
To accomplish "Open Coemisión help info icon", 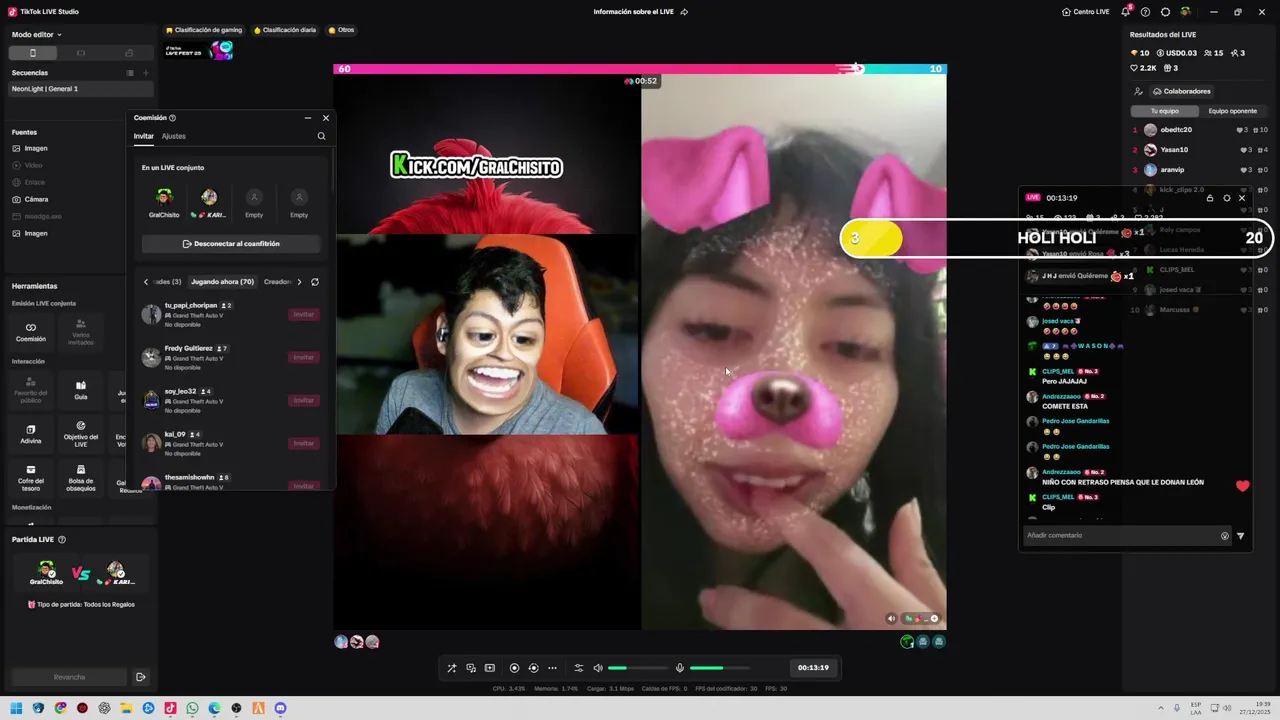I will (172, 118).
